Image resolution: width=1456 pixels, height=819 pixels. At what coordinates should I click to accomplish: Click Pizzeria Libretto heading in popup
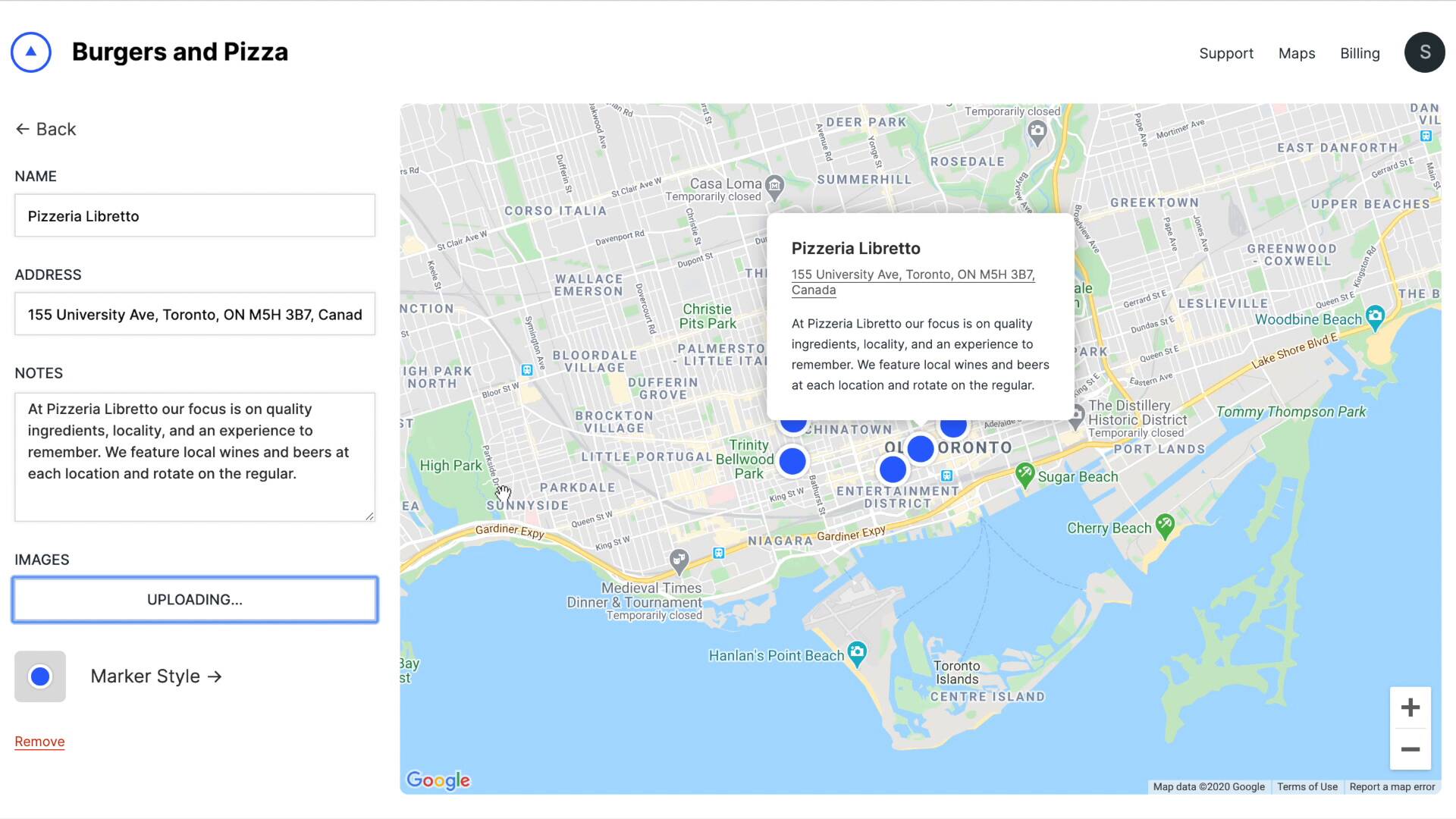click(x=855, y=248)
